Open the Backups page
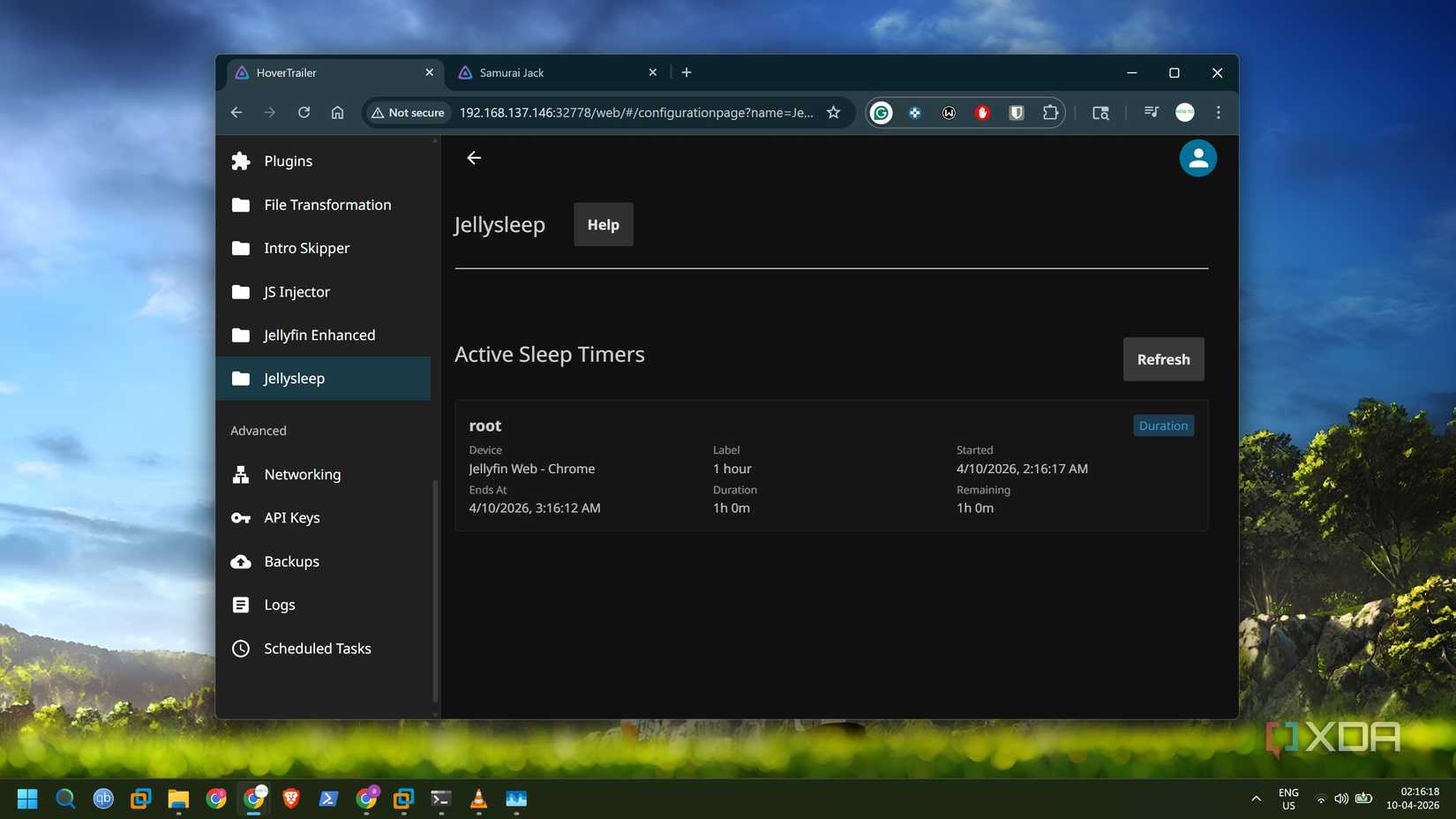 (323, 561)
